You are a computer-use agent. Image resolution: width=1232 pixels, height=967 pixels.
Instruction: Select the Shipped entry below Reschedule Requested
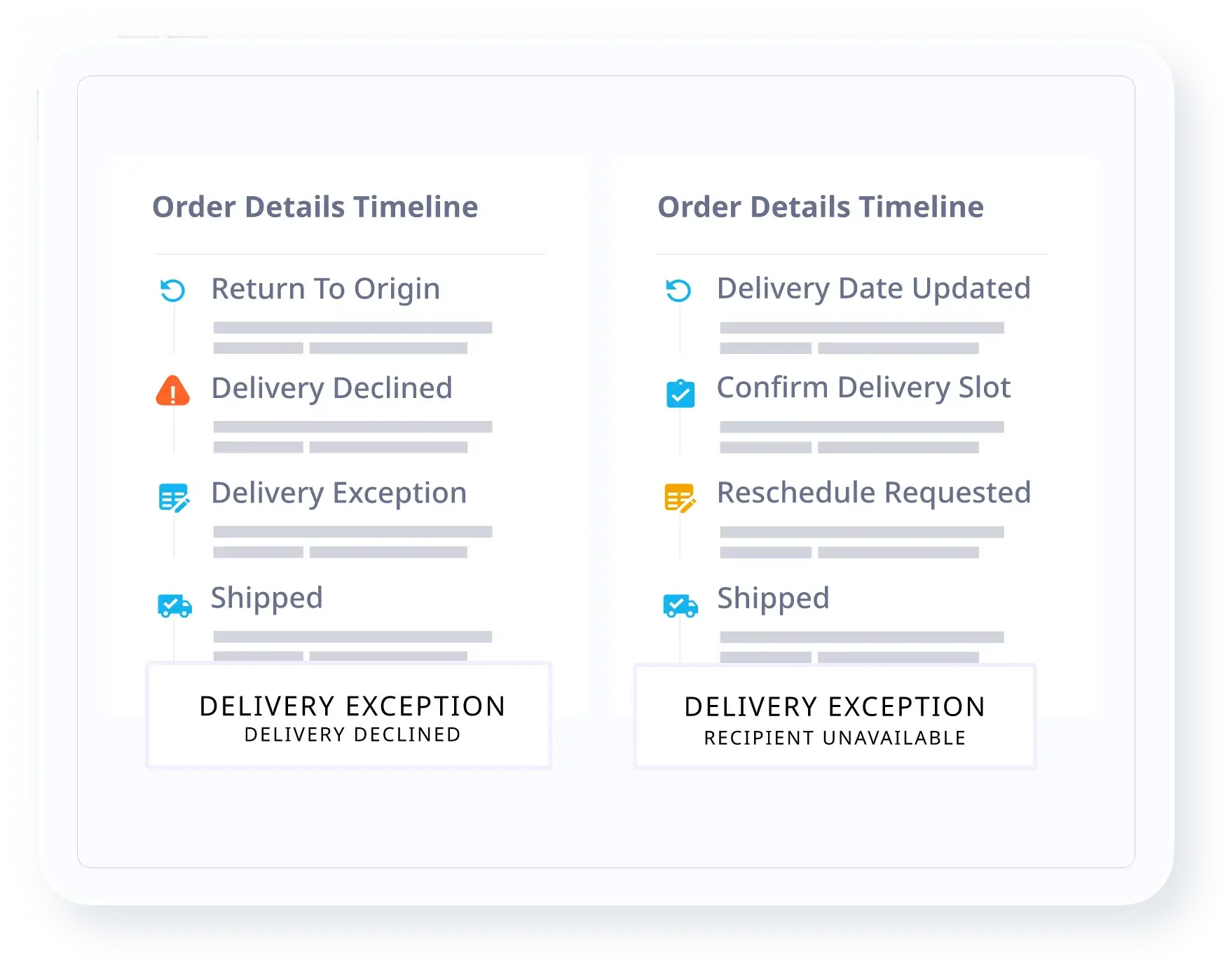coord(773,598)
